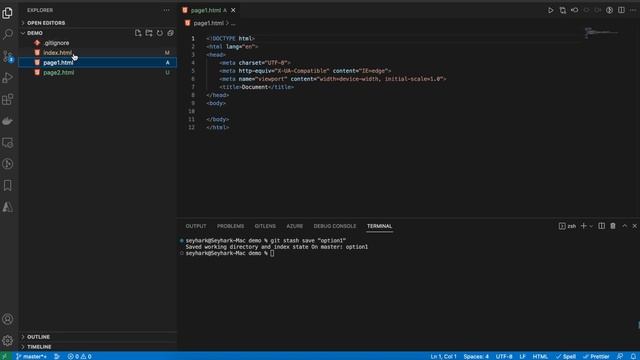Open the Source Control view
The width and height of the screenshot is (640, 360).
tap(7, 56)
